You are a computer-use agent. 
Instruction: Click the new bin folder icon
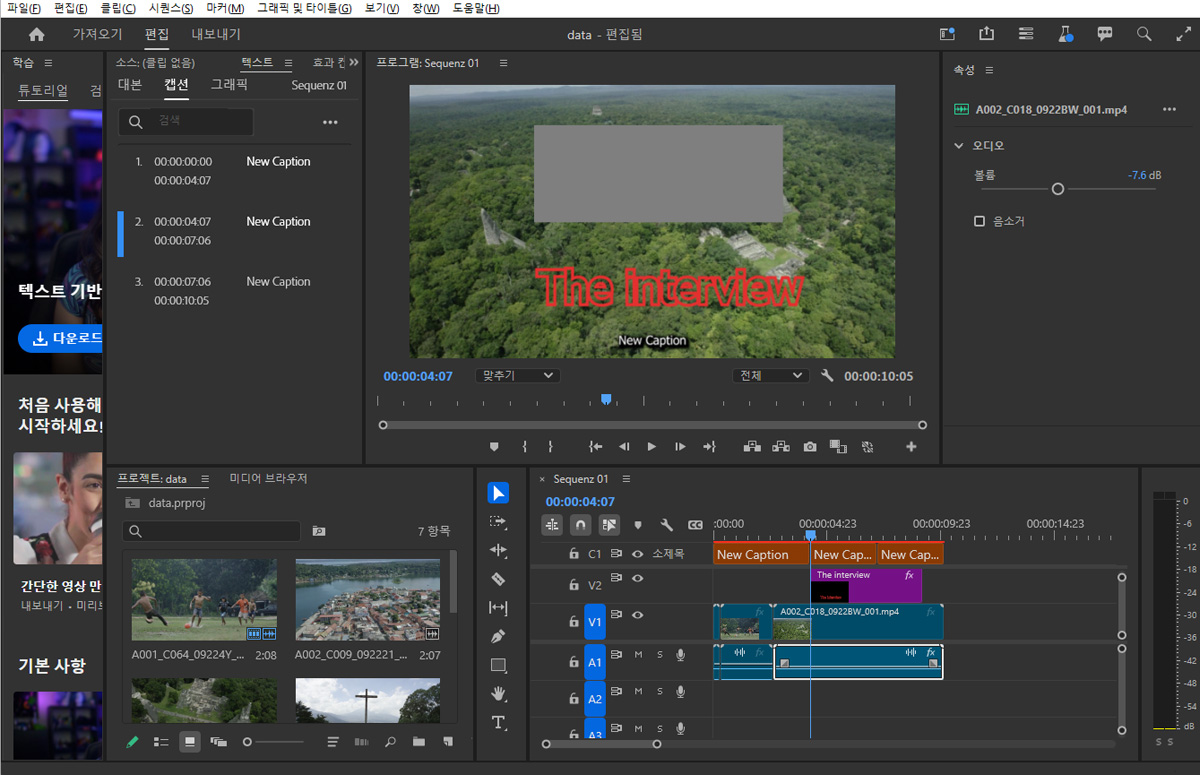(x=419, y=742)
